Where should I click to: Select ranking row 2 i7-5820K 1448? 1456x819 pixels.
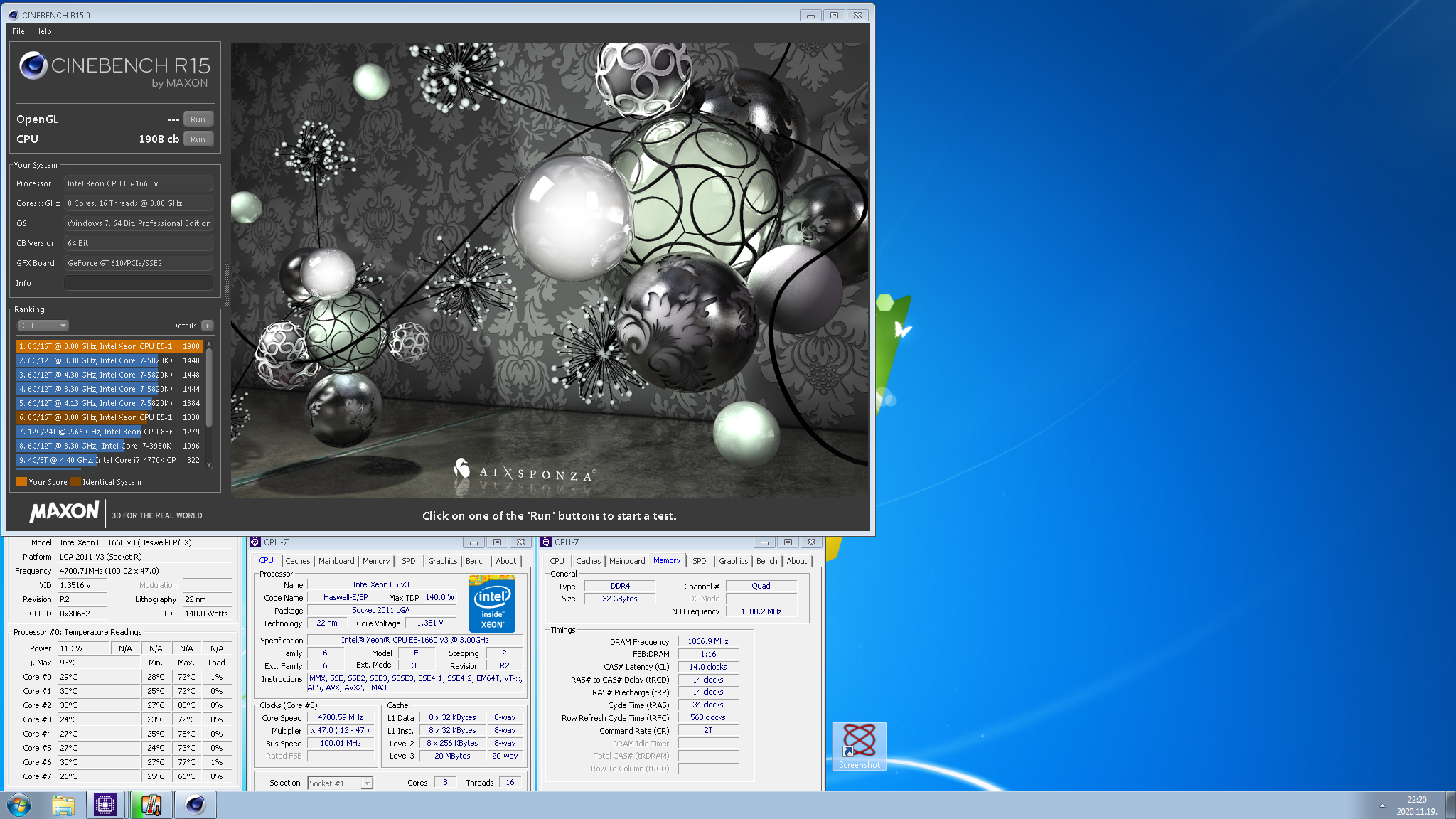109,360
